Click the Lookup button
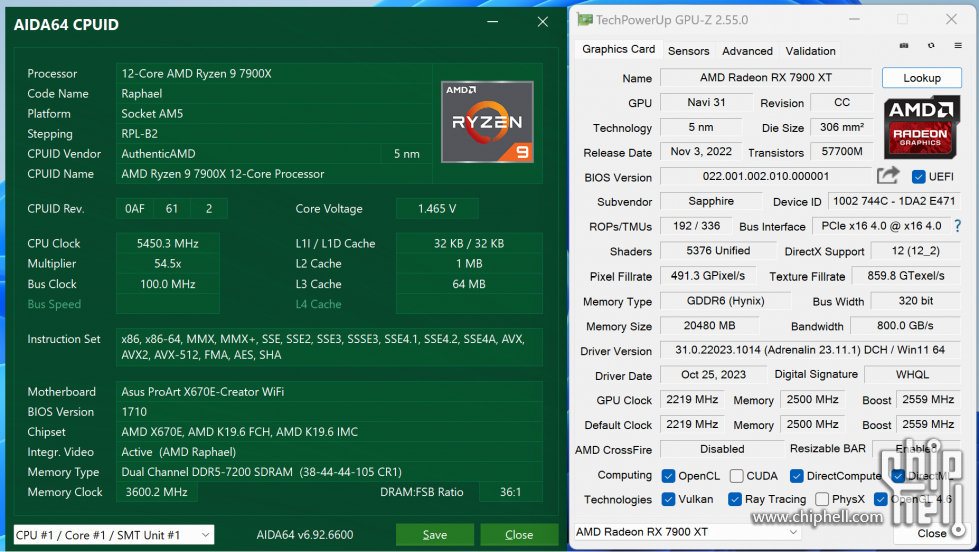Image resolution: width=979 pixels, height=552 pixels. point(922,78)
